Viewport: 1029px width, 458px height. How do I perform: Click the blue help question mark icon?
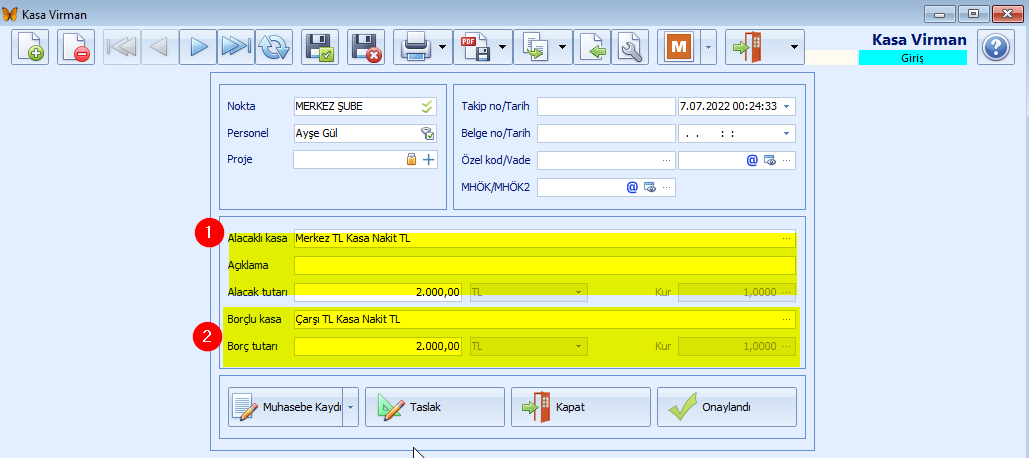point(995,47)
